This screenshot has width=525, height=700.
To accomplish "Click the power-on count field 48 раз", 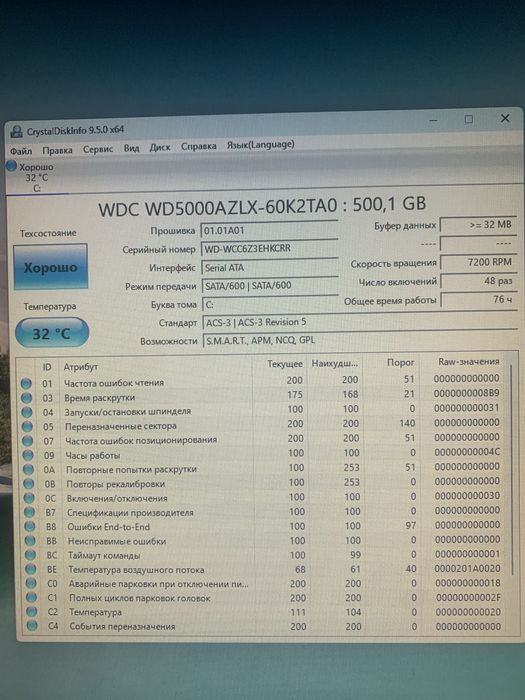I will (479, 281).
